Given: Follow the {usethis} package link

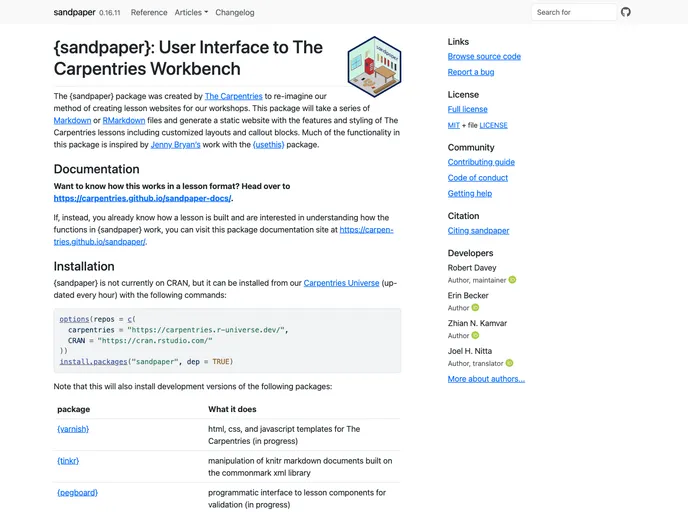Looking at the screenshot, I should pos(269,144).
